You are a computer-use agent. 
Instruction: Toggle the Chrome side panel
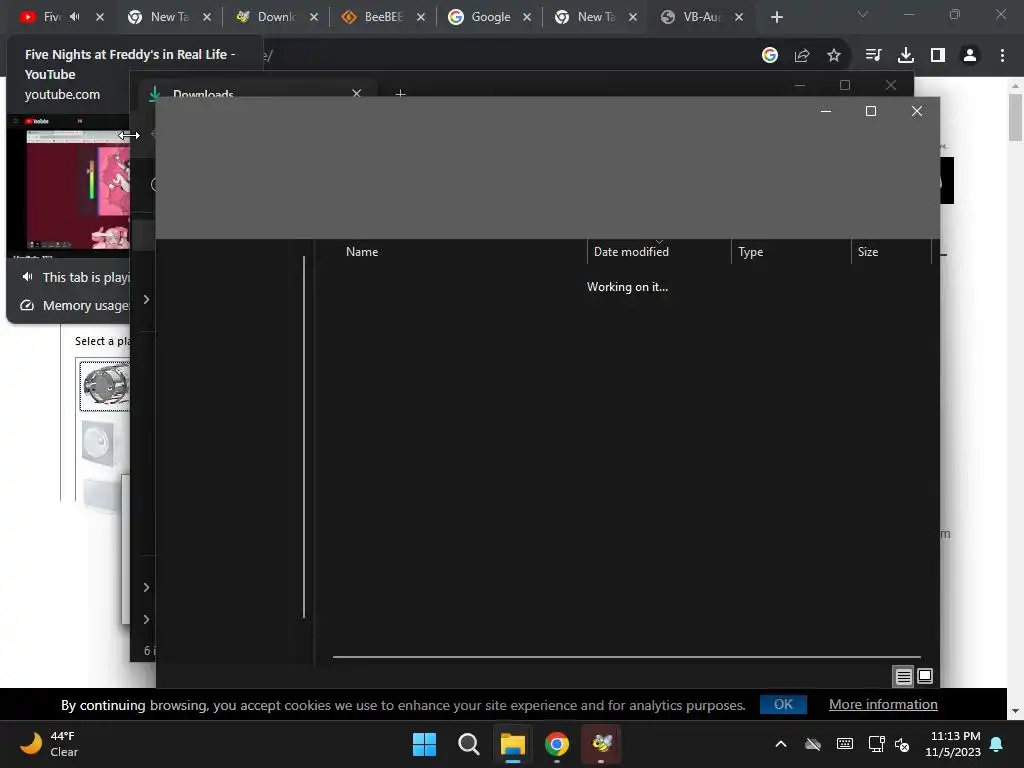pyautogui.click(x=938, y=56)
